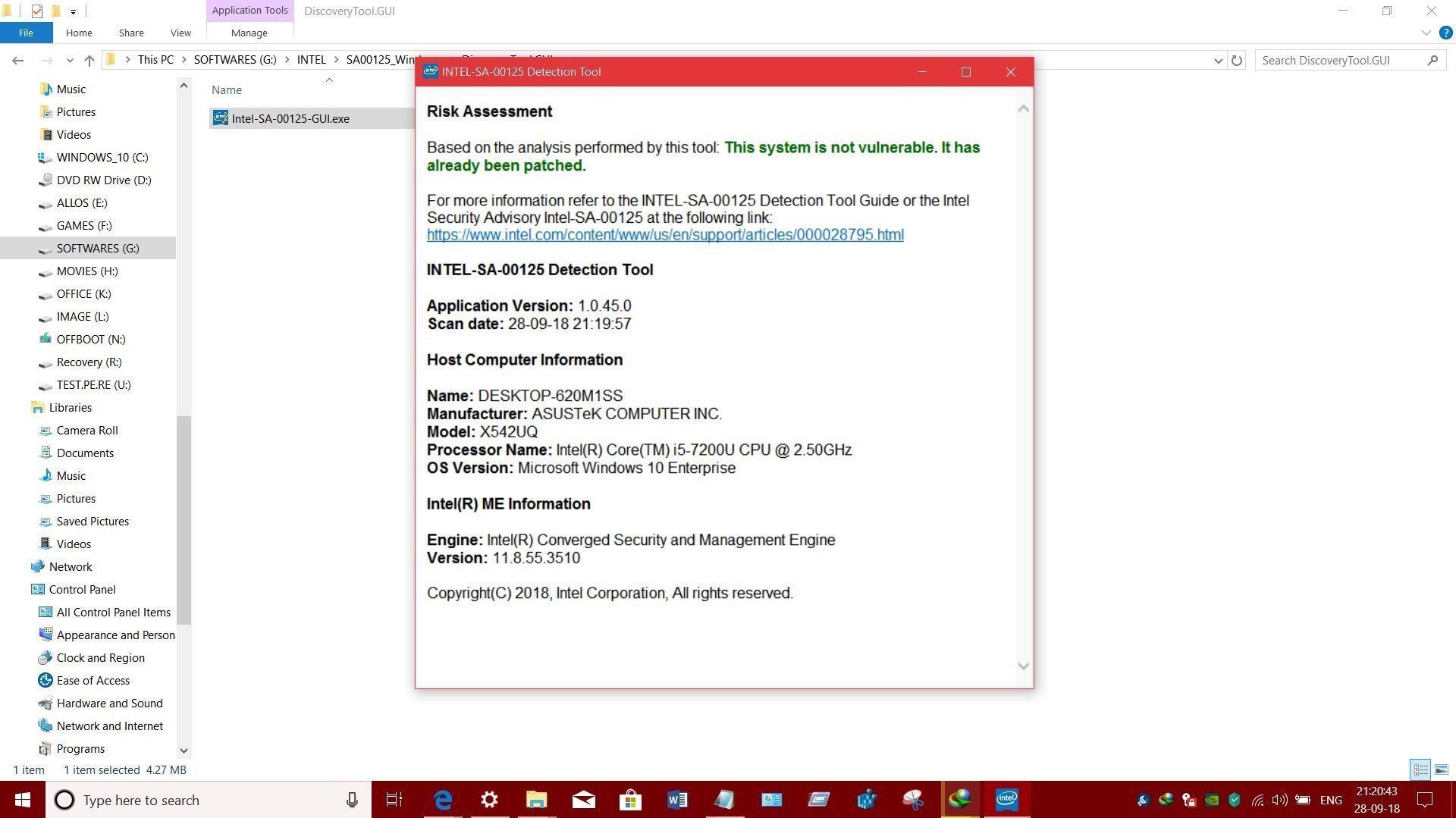Screen dimensions: 1456x818
Task: Expand the ribbon with chevron arrow
Action: pos(1426,33)
